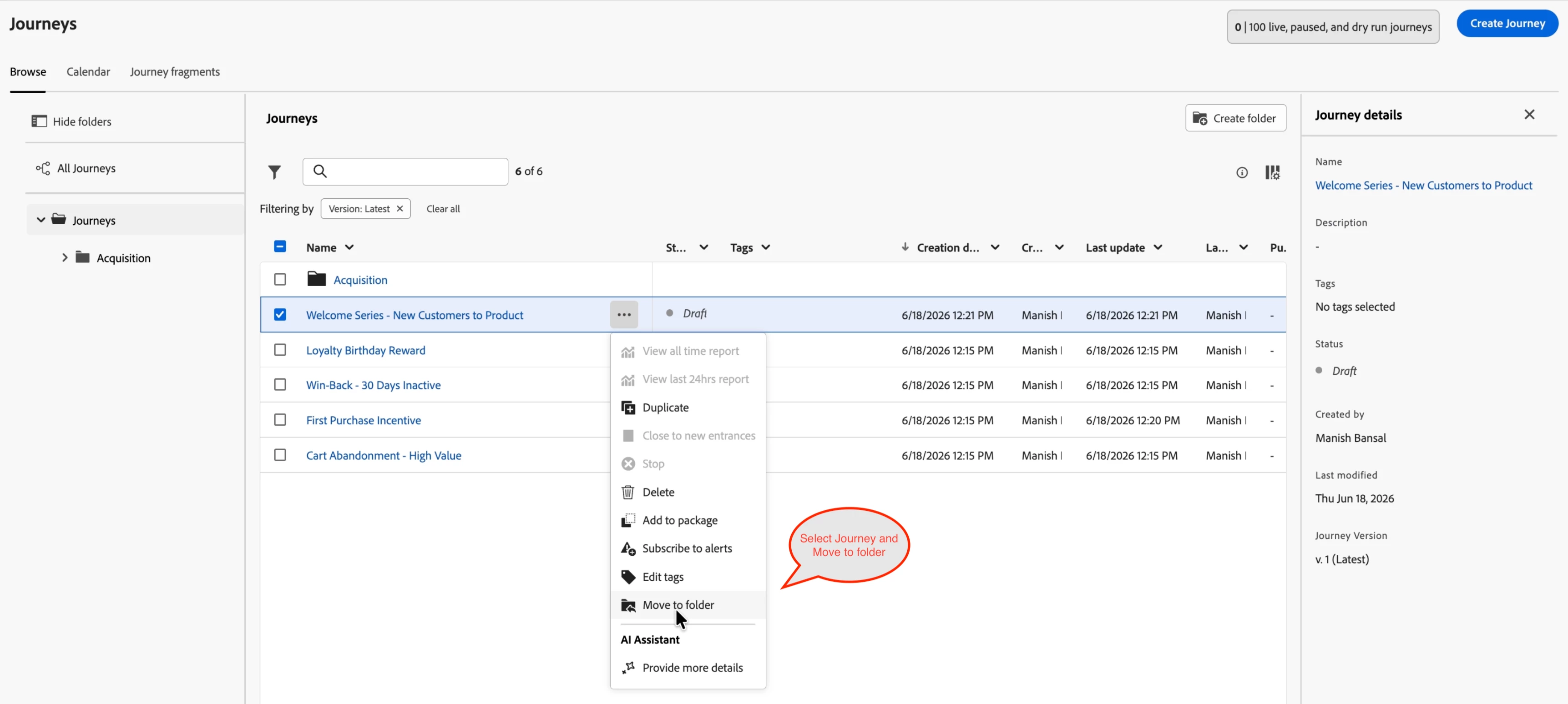The image size is (1568, 704).
Task: Remove the Version: Latest filter chip
Action: tap(400, 209)
